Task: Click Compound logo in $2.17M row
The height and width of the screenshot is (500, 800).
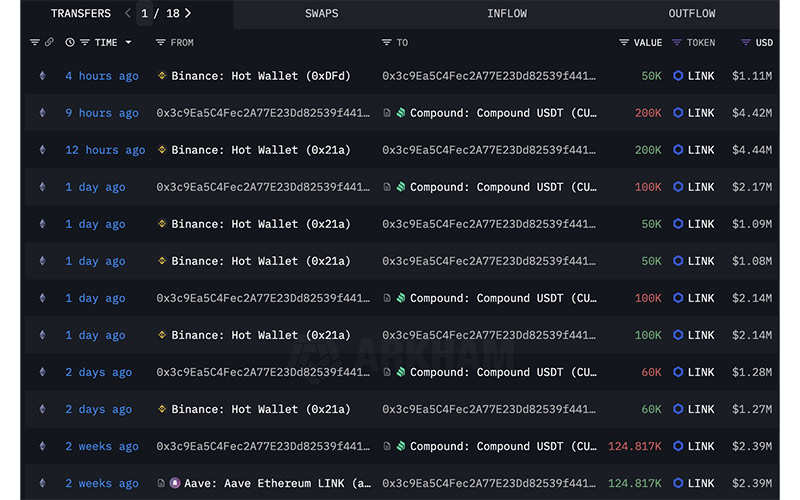Action: tap(401, 187)
